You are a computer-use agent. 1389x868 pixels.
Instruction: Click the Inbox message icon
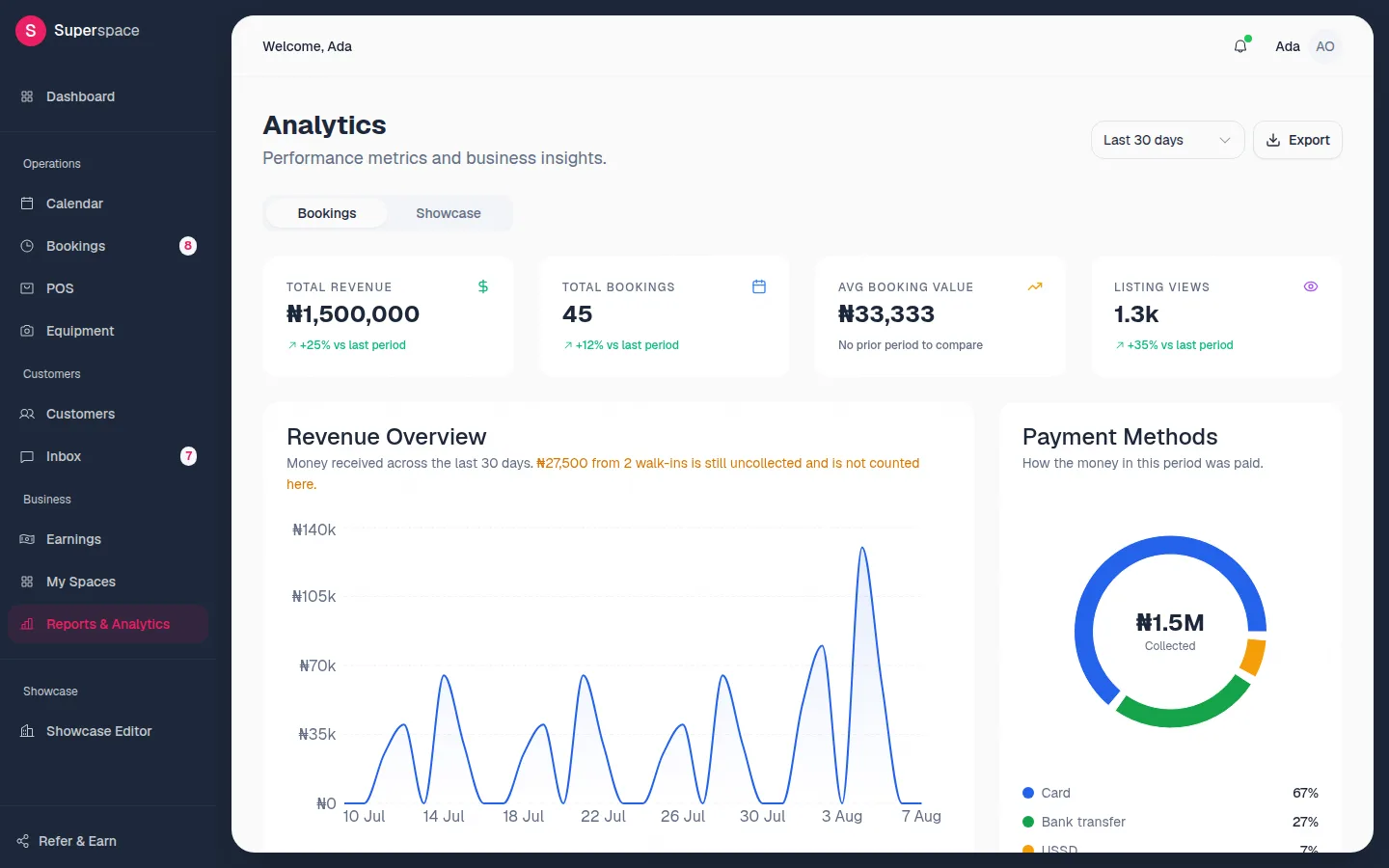pyautogui.click(x=27, y=456)
